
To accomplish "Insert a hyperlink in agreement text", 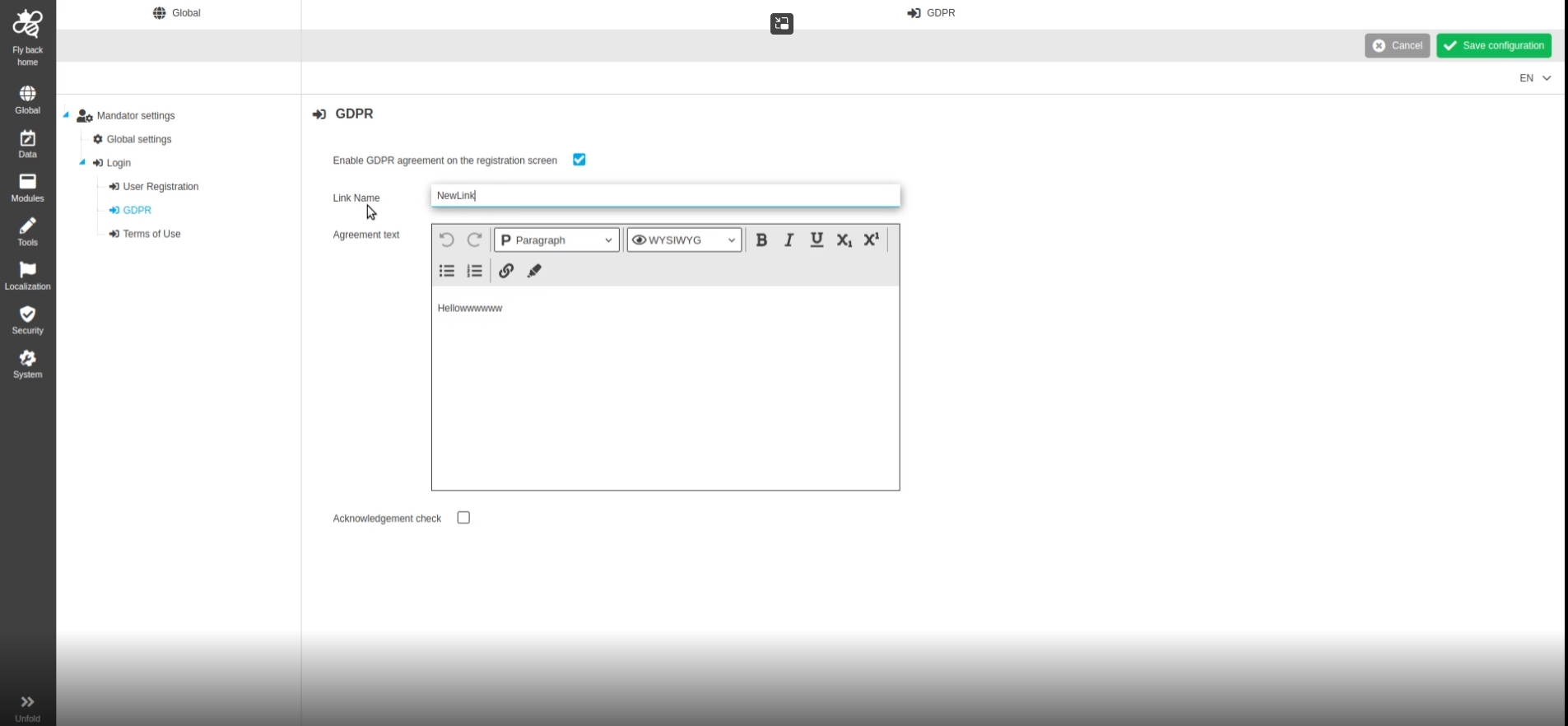I will coord(506,271).
